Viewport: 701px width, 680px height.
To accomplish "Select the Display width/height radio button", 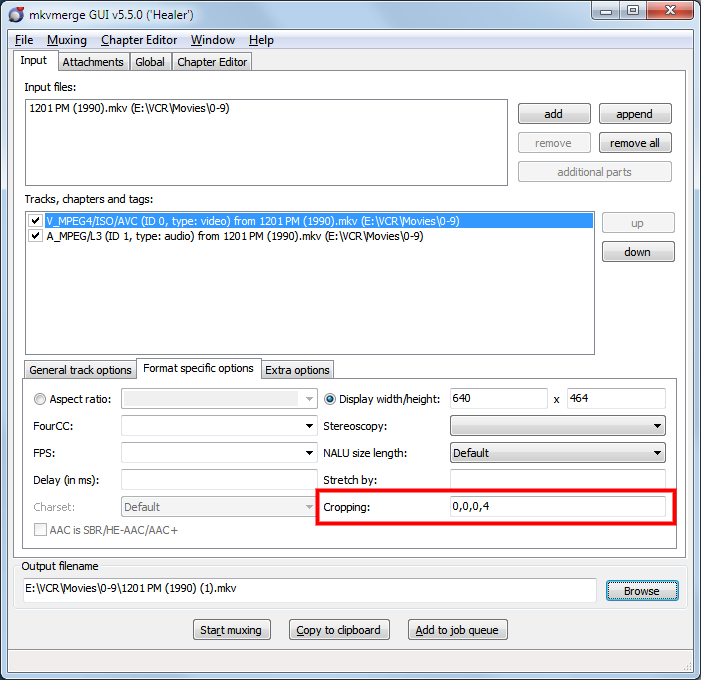I will (x=330, y=399).
